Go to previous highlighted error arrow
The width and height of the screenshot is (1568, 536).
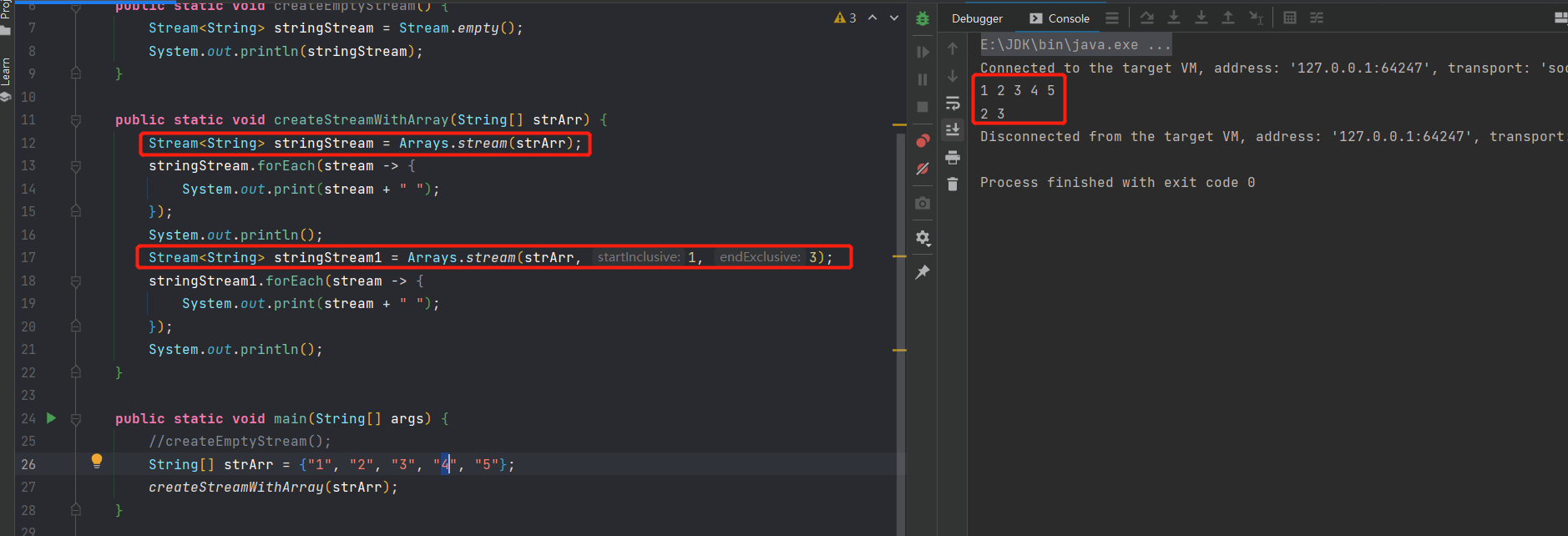coord(873,18)
